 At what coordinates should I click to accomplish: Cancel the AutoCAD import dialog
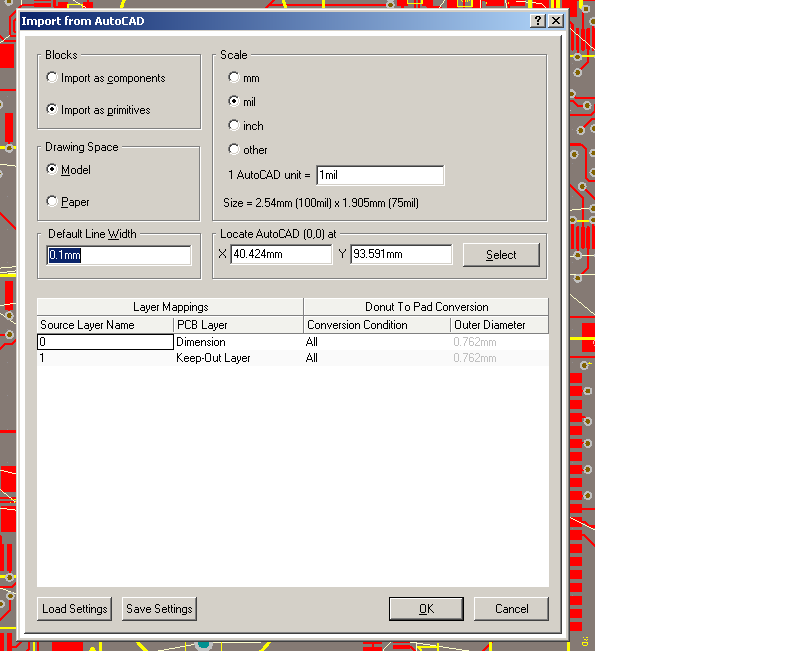click(511, 609)
